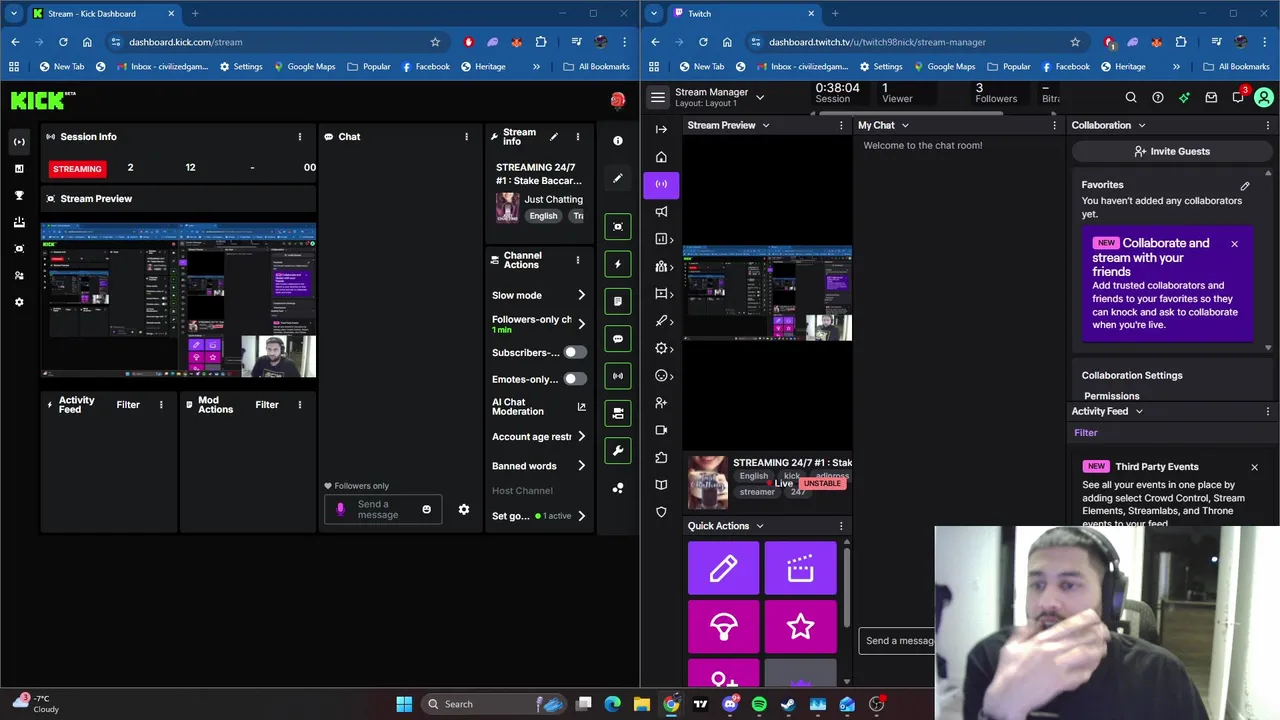Open Twitch Collaboration panel dropdown
Viewport: 1280px width, 720px height.
coord(1141,126)
